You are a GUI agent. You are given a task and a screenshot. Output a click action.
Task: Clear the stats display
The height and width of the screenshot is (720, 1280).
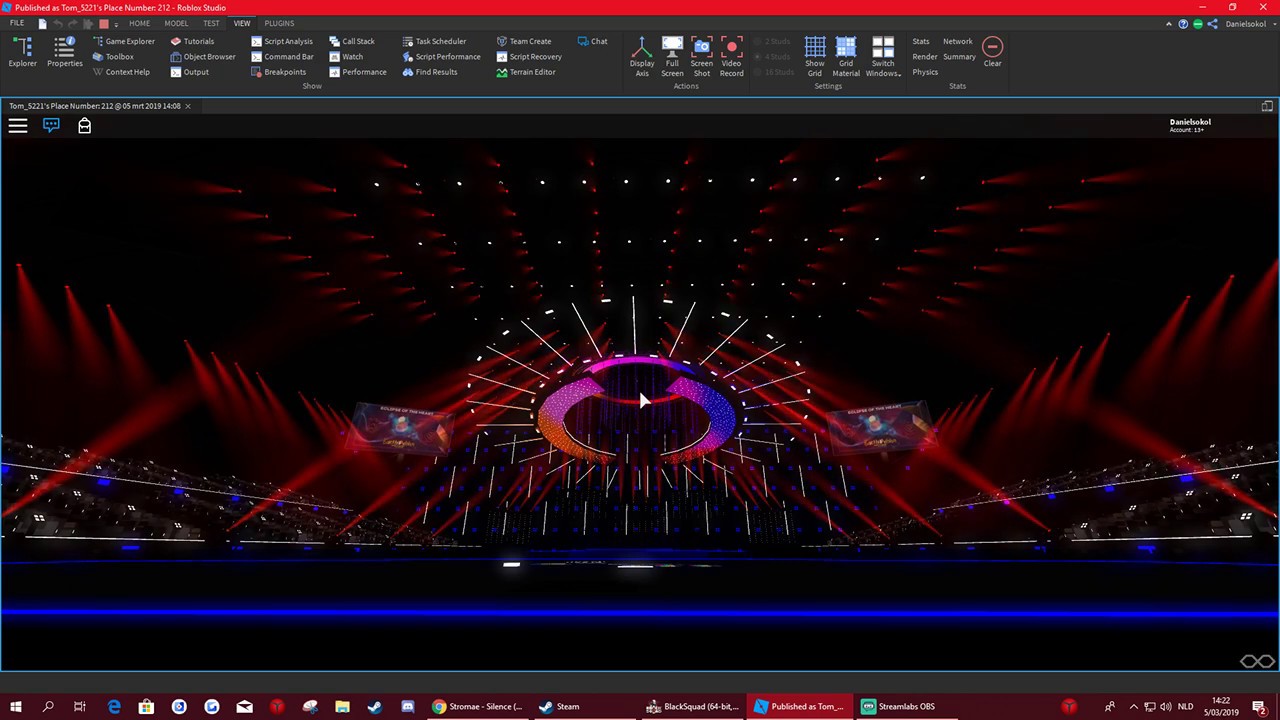(x=992, y=52)
